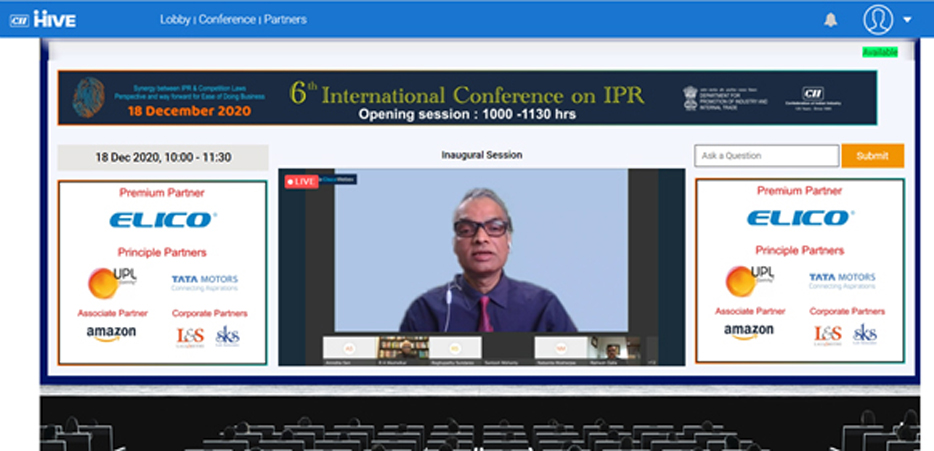
Task: Click the green Available status badge
Action: tap(880, 52)
